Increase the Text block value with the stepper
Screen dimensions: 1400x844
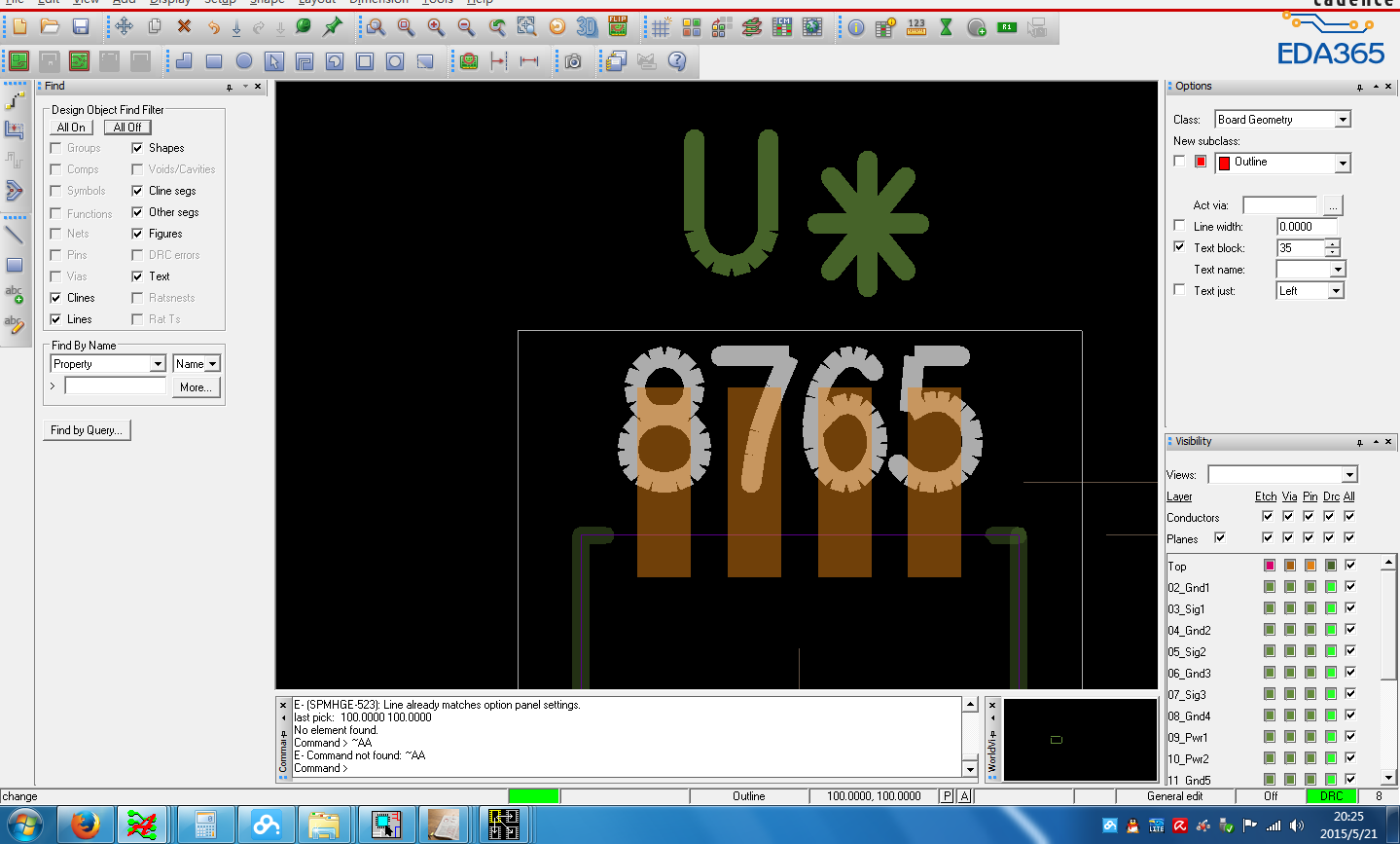(x=1332, y=243)
